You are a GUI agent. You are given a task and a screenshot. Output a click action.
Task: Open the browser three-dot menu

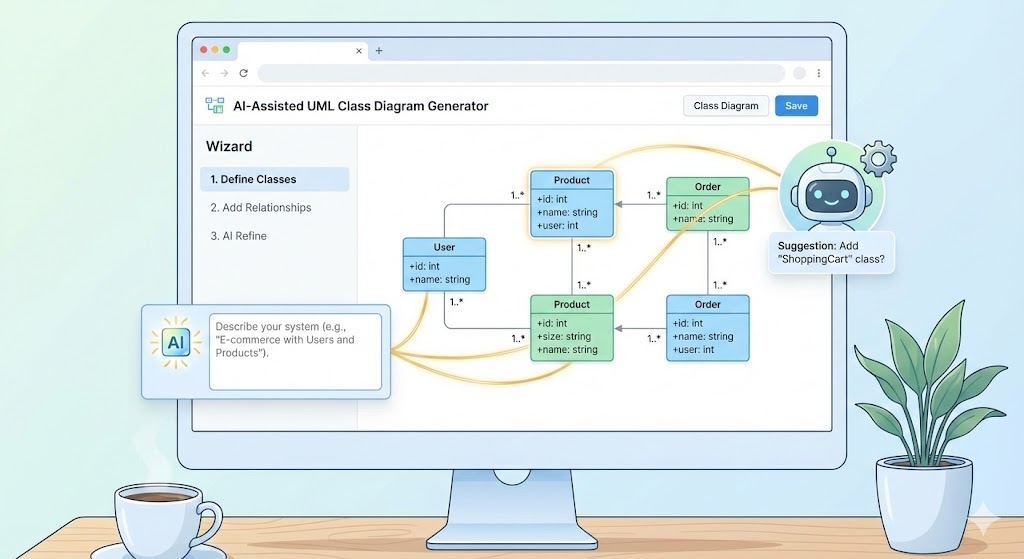tap(819, 73)
